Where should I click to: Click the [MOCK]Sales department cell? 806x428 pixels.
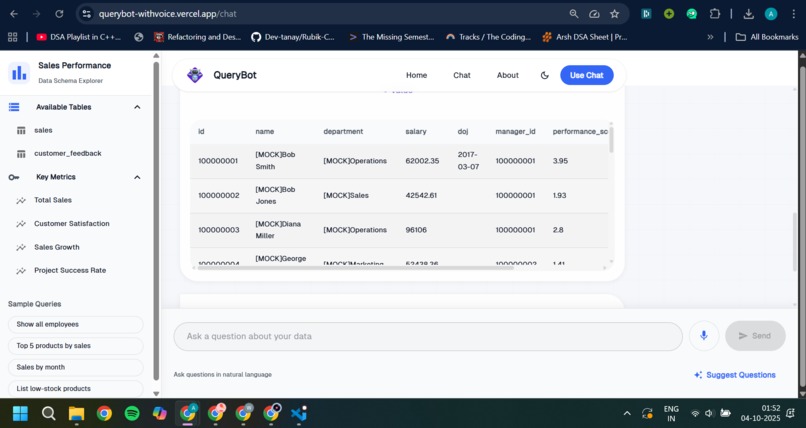point(346,196)
